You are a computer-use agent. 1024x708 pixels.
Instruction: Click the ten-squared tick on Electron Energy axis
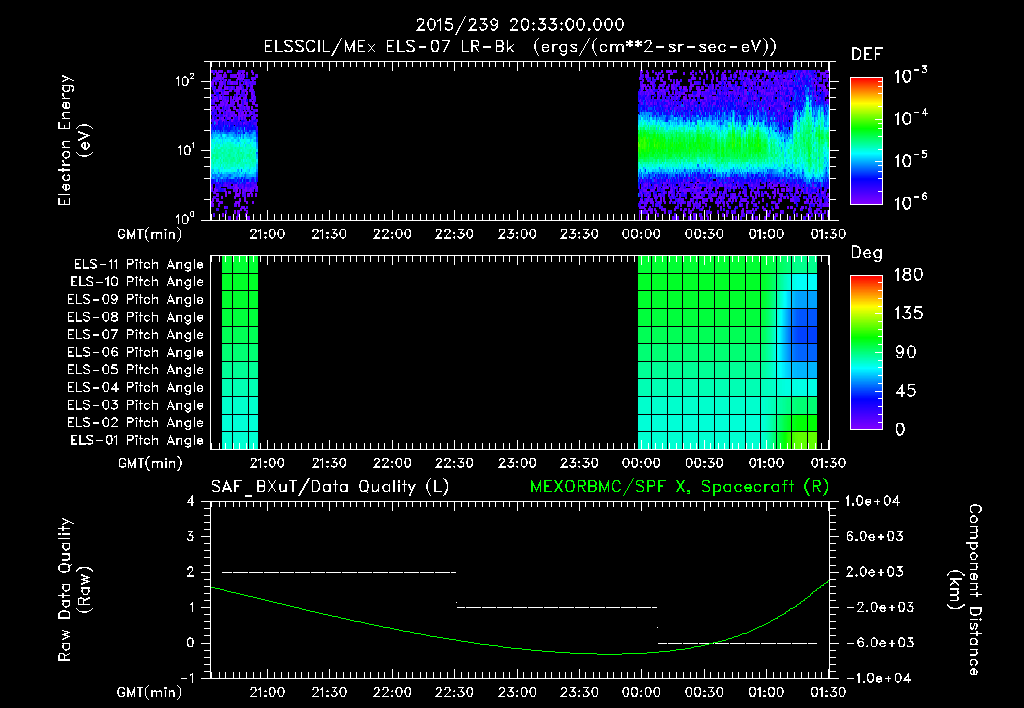point(185,81)
